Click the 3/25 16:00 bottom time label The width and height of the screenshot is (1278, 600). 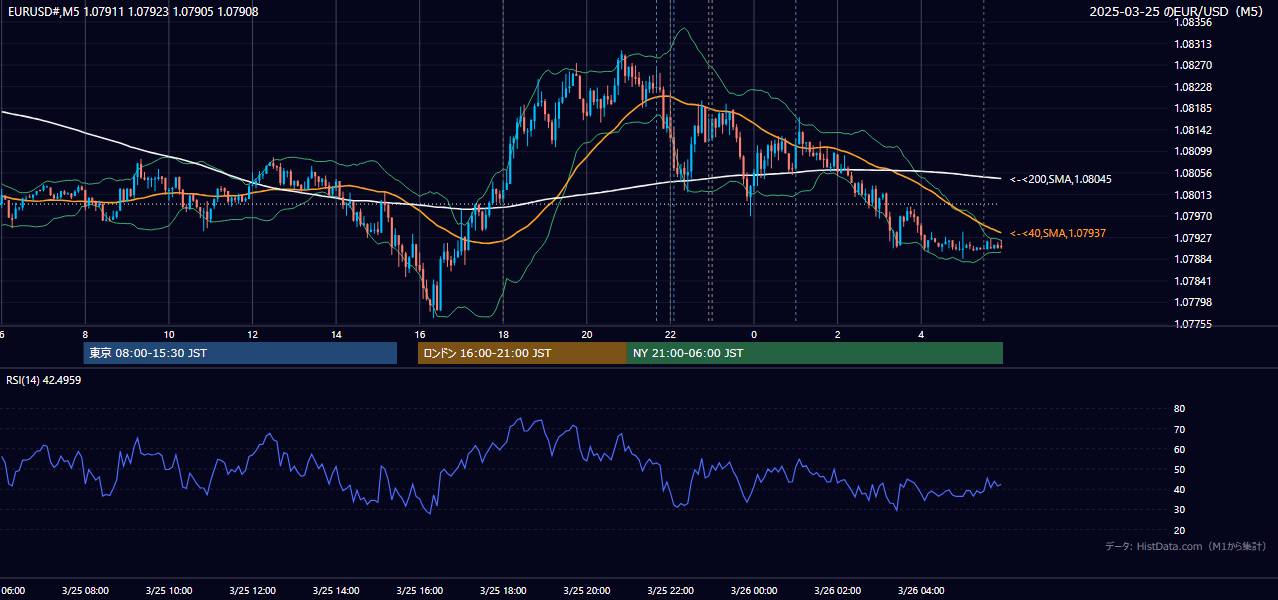coord(419,591)
